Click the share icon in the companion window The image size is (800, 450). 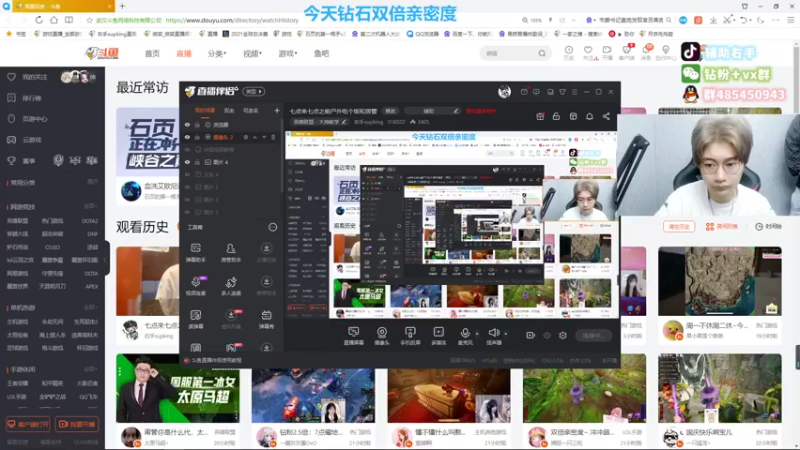(x=606, y=116)
